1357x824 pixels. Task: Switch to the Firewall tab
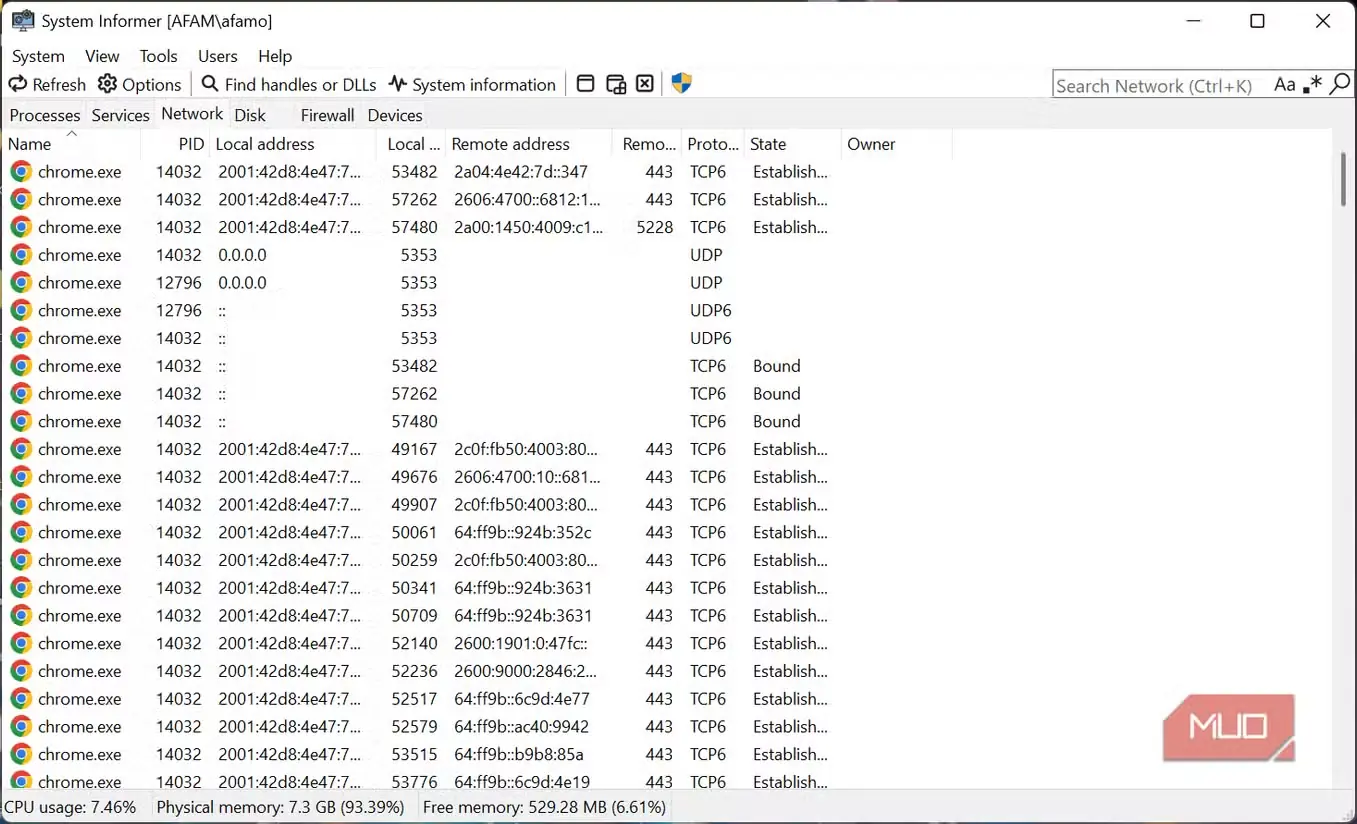pos(327,115)
